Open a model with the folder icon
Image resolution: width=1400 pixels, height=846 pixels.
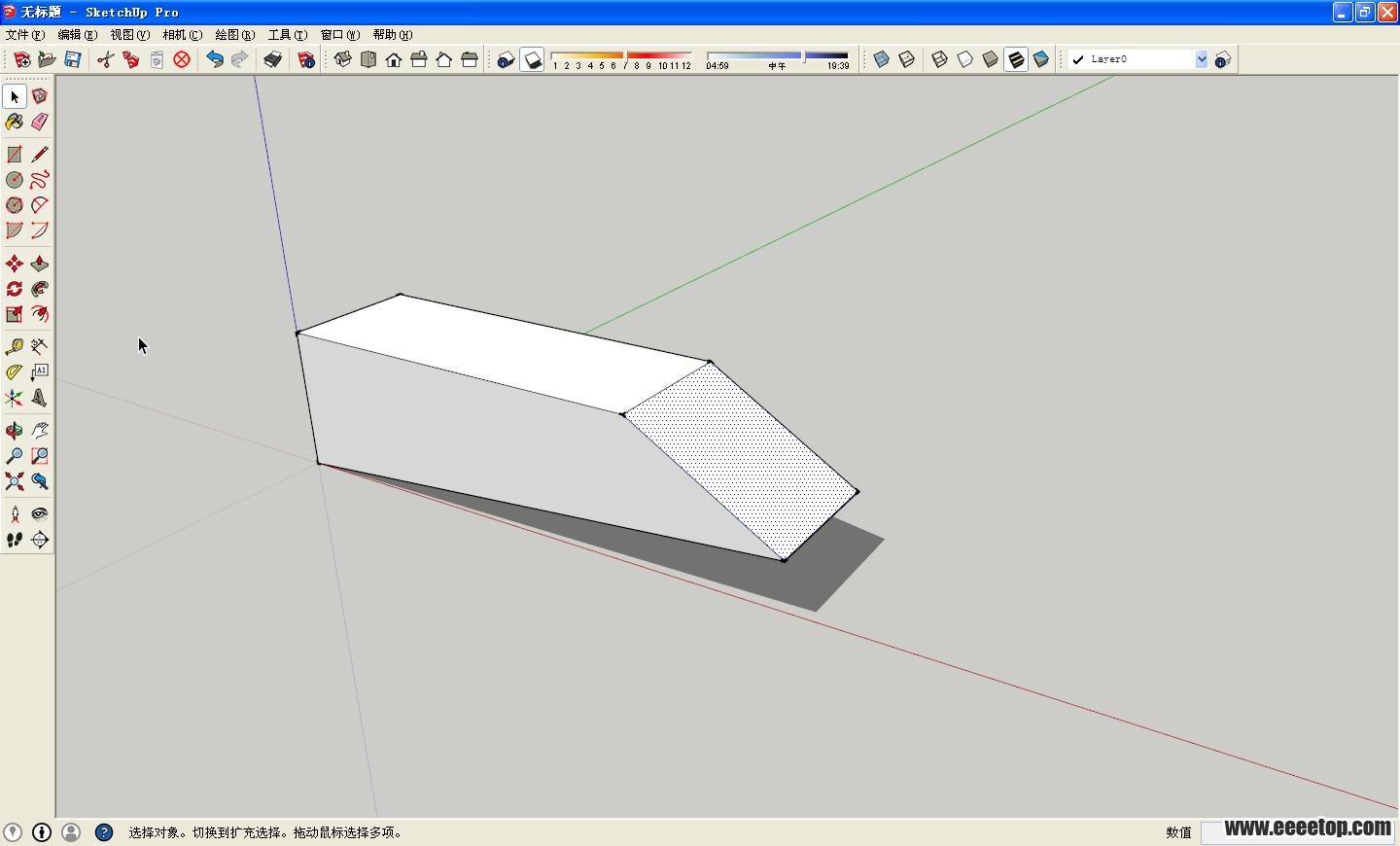pos(47,59)
